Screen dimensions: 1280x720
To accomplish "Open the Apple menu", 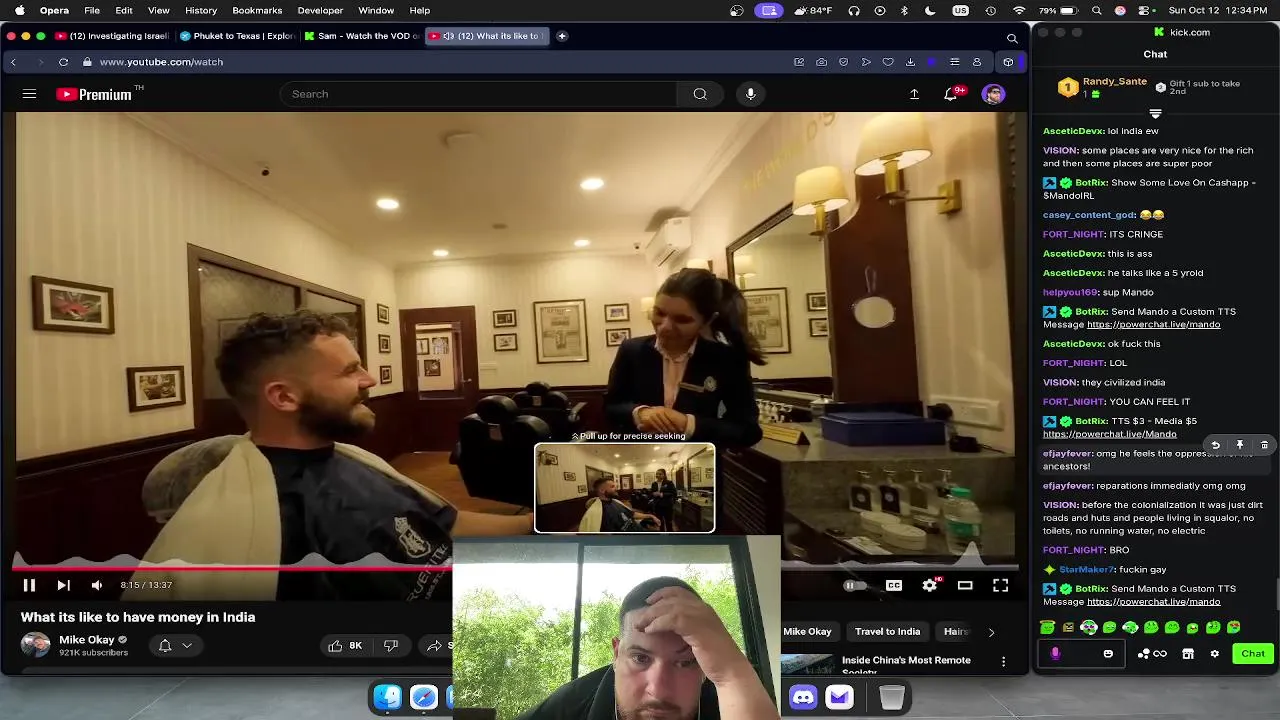I will click(19, 10).
